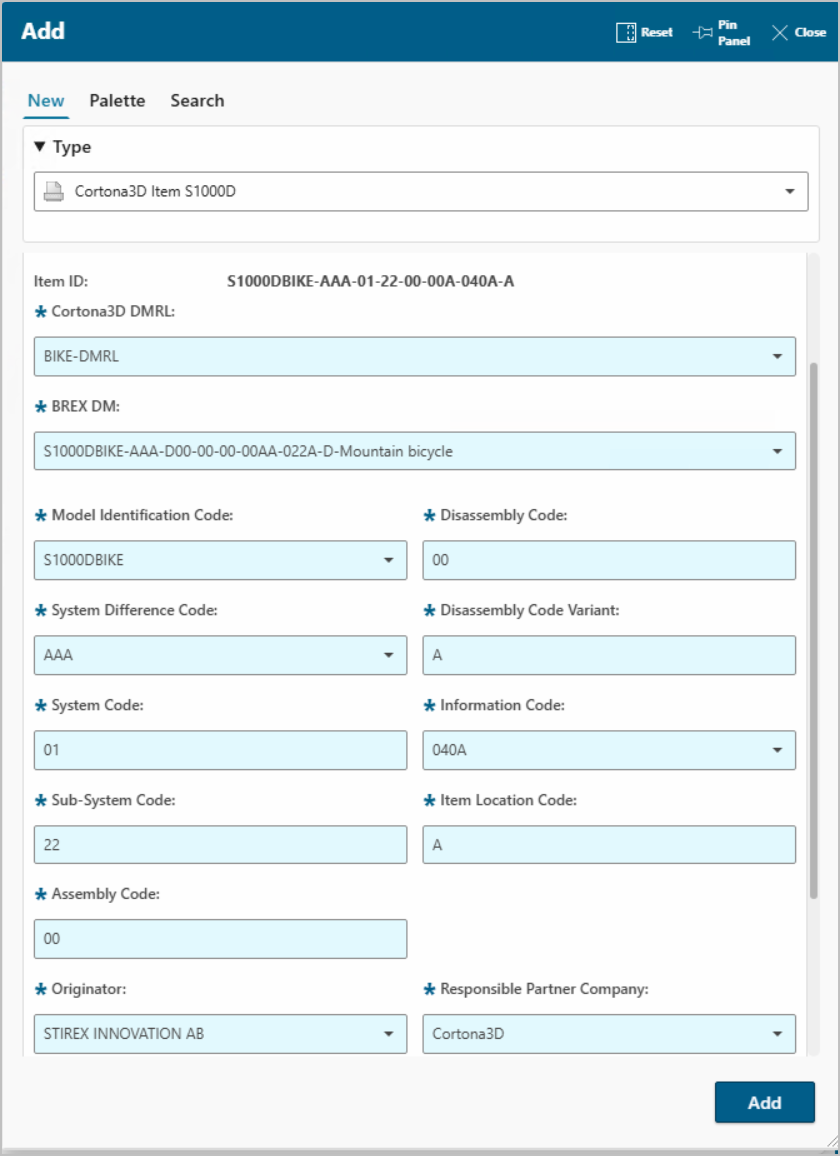Click the Disassembly Code input field
Screen dimensions: 840x1156
[x=608, y=560]
